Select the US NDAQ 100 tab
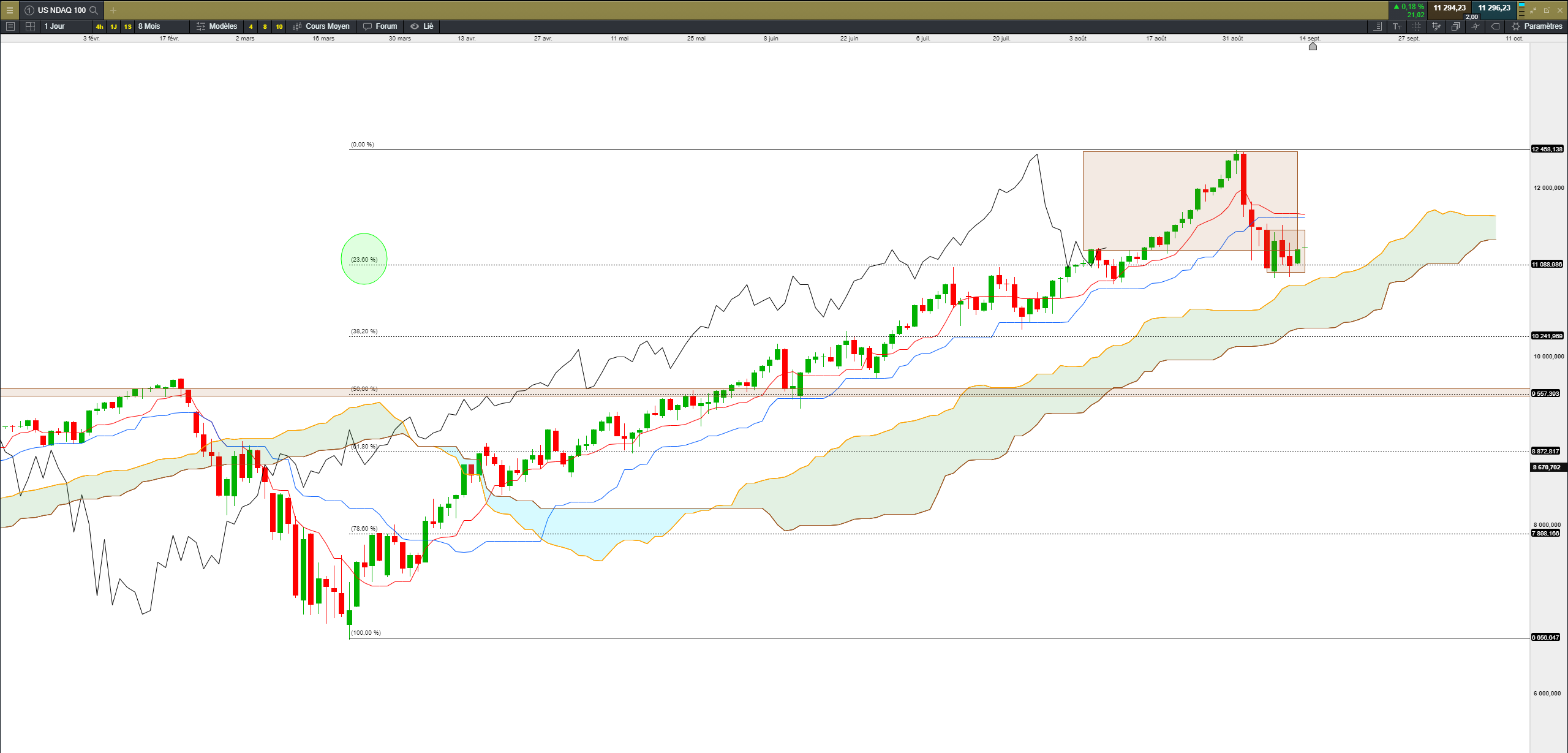The width and height of the screenshot is (1568, 753). [61, 10]
